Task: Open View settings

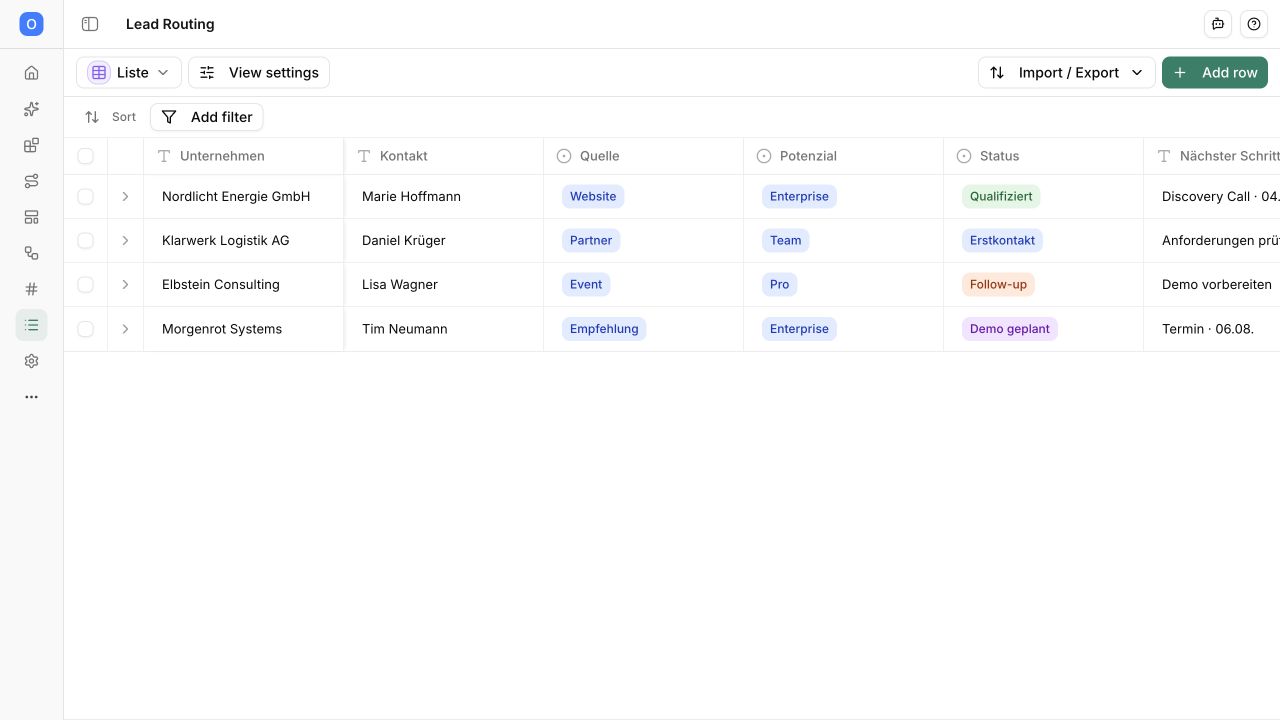Action: click(259, 73)
